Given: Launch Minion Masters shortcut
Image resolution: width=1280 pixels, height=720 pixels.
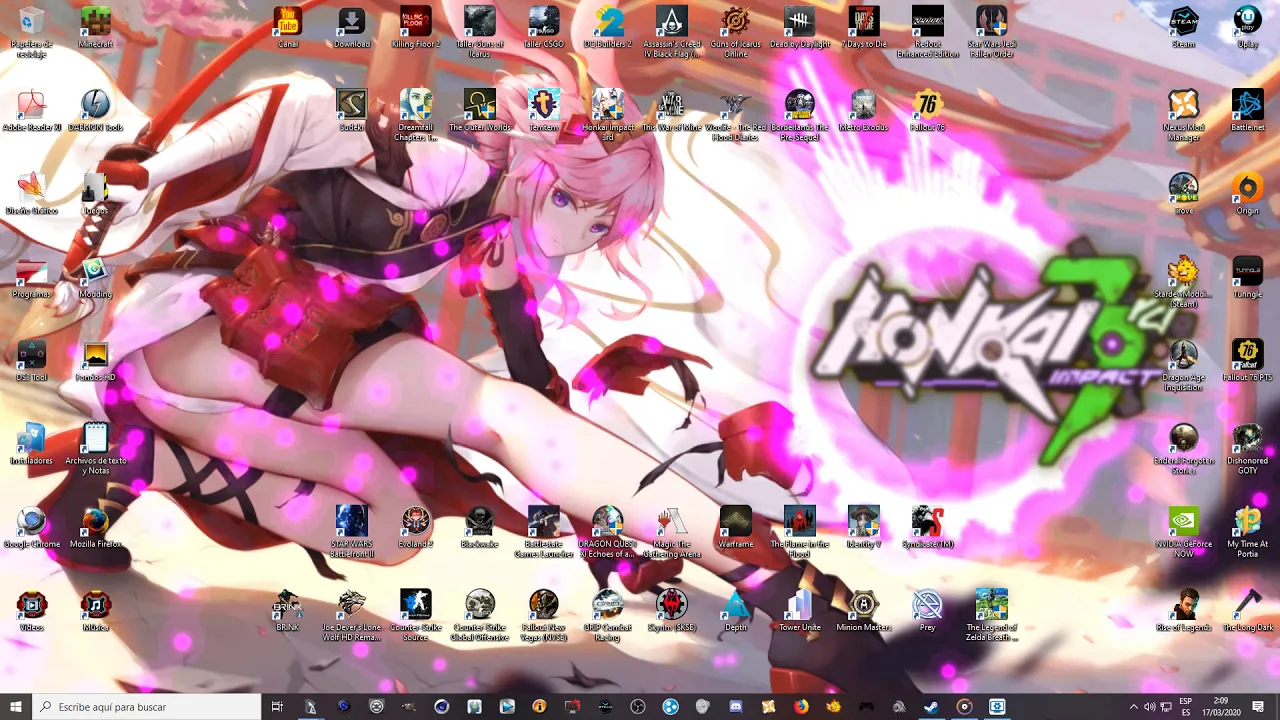Looking at the screenshot, I should pyautogui.click(x=864, y=609).
